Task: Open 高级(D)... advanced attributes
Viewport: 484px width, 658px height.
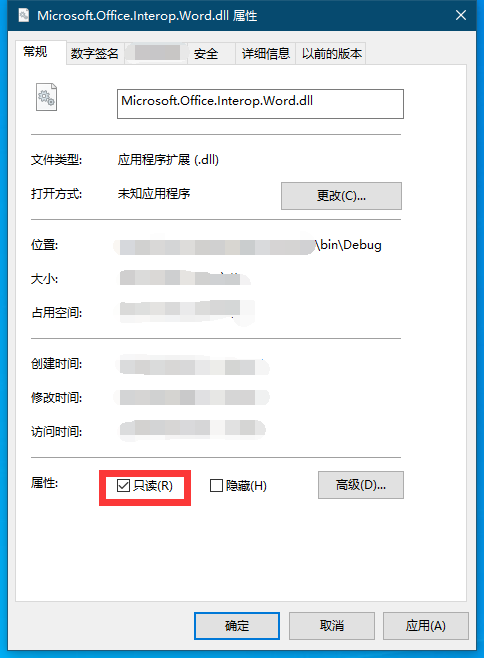Action: [361, 485]
